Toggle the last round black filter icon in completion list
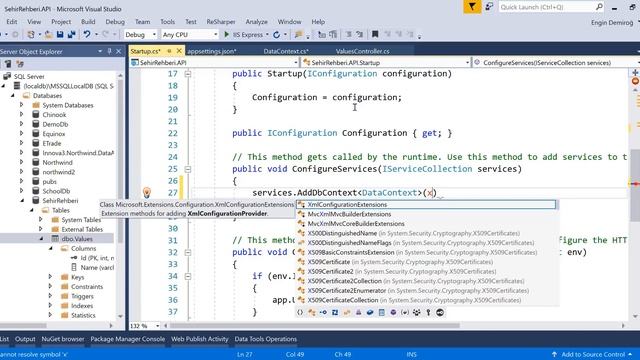The width and height of the screenshot is (640, 360). coord(440,312)
